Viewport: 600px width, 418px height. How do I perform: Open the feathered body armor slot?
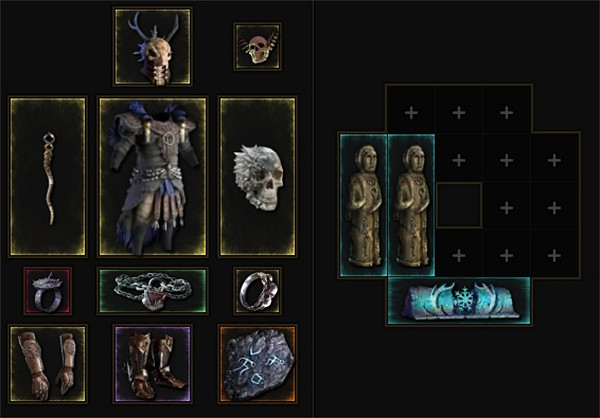point(153,176)
